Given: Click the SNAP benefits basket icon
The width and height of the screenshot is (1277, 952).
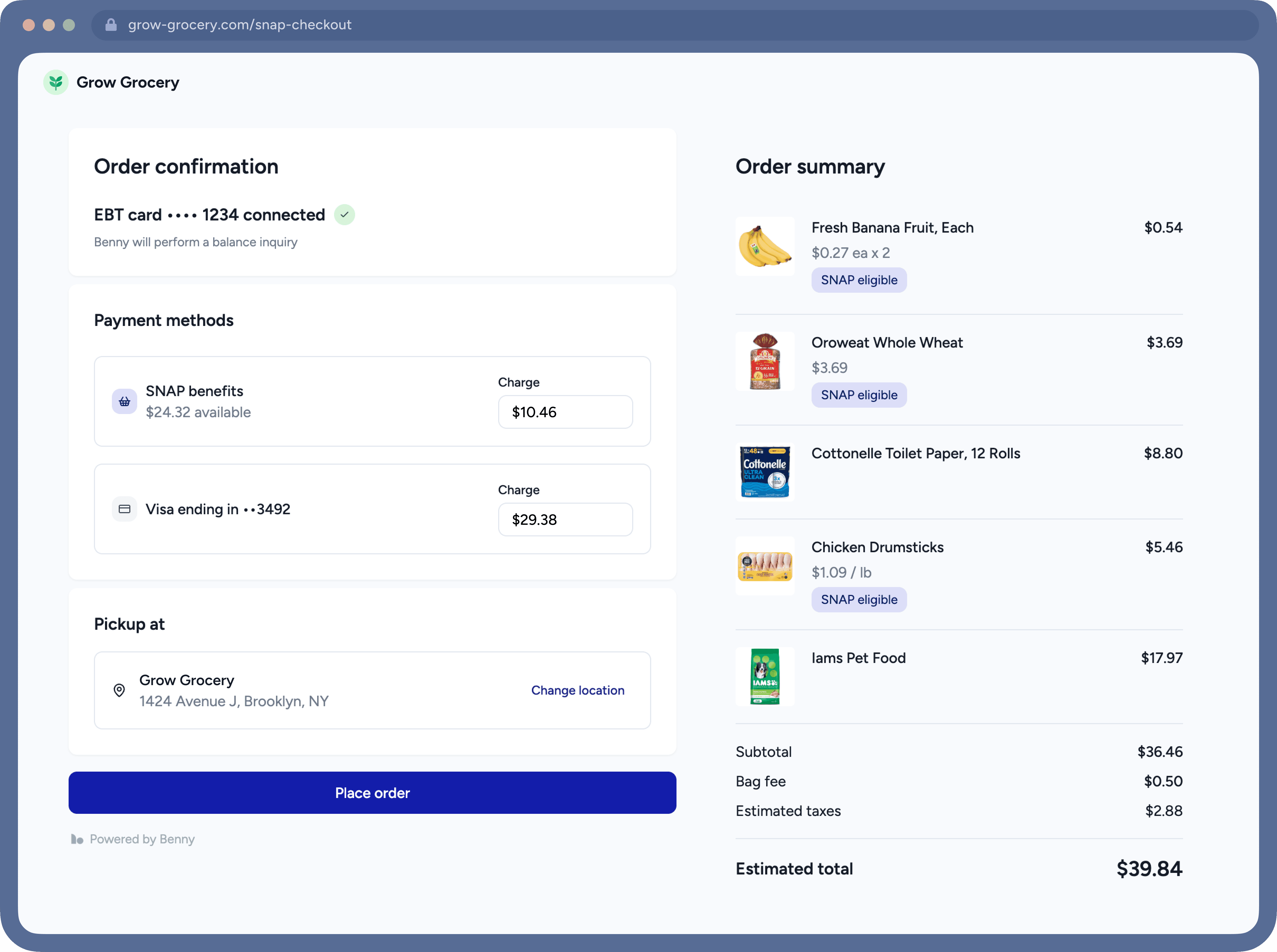Looking at the screenshot, I should coord(124,402).
